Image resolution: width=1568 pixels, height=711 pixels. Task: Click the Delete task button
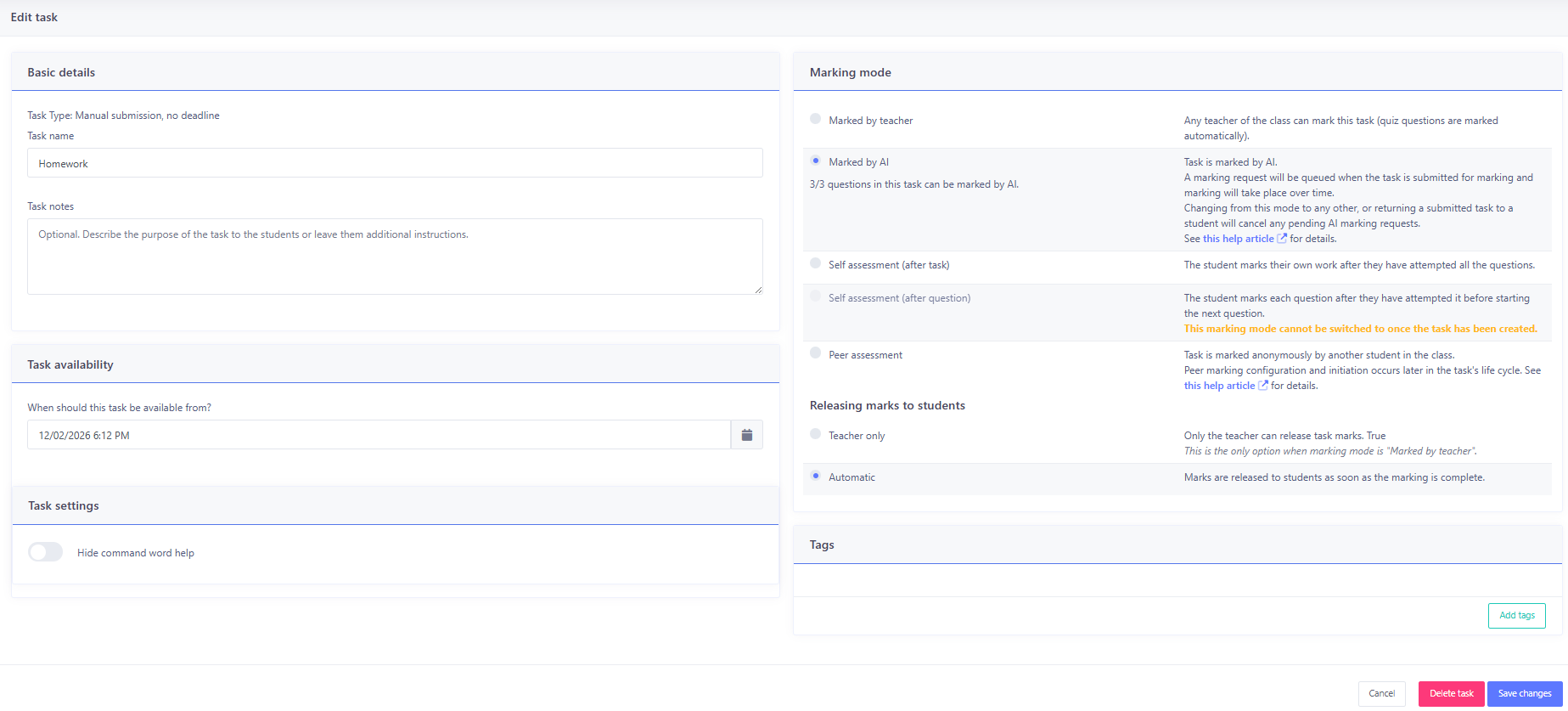pyautogui.click(x=1451, y=693)
